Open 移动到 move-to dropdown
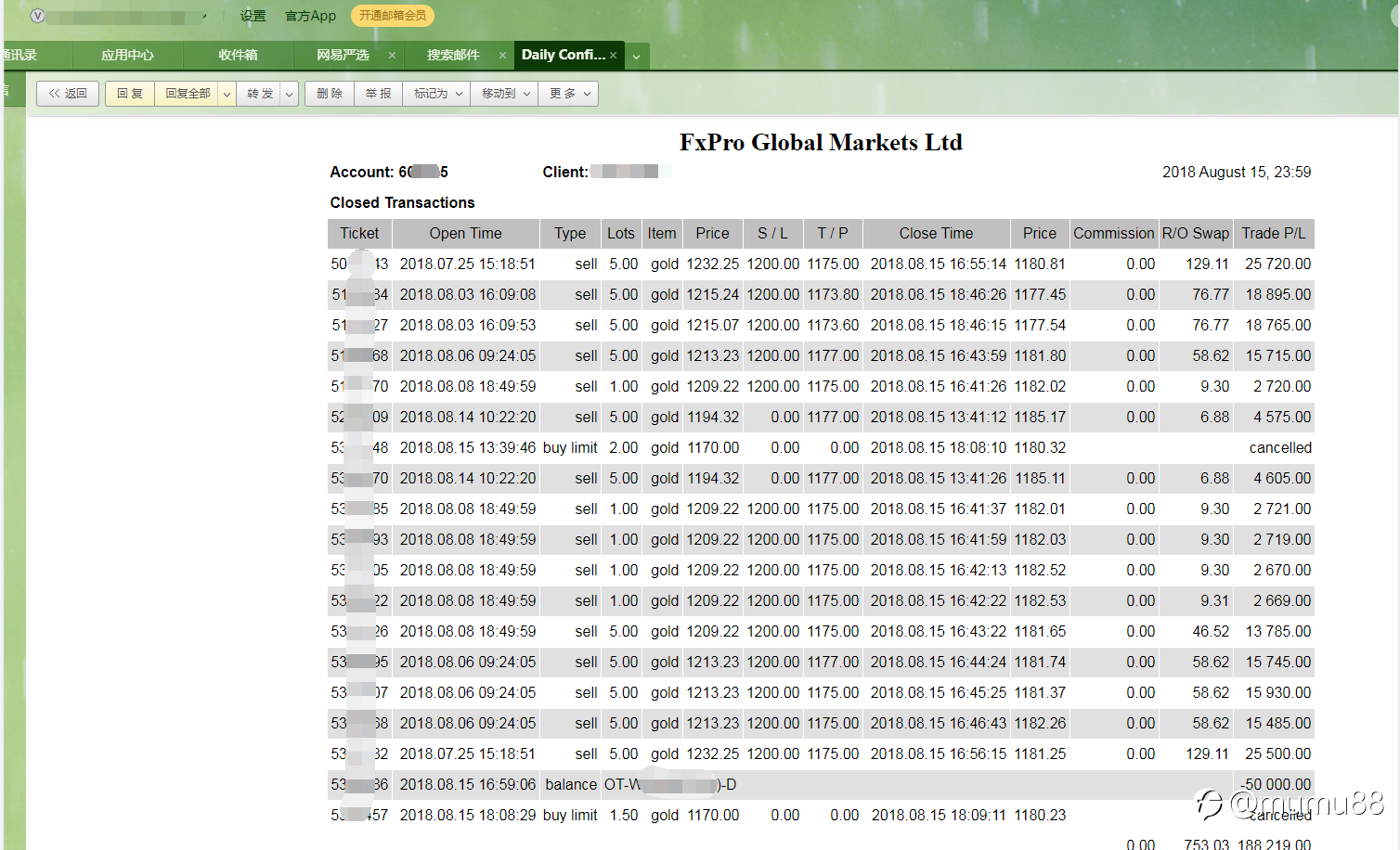1400x850 pixels. point(504,94)
